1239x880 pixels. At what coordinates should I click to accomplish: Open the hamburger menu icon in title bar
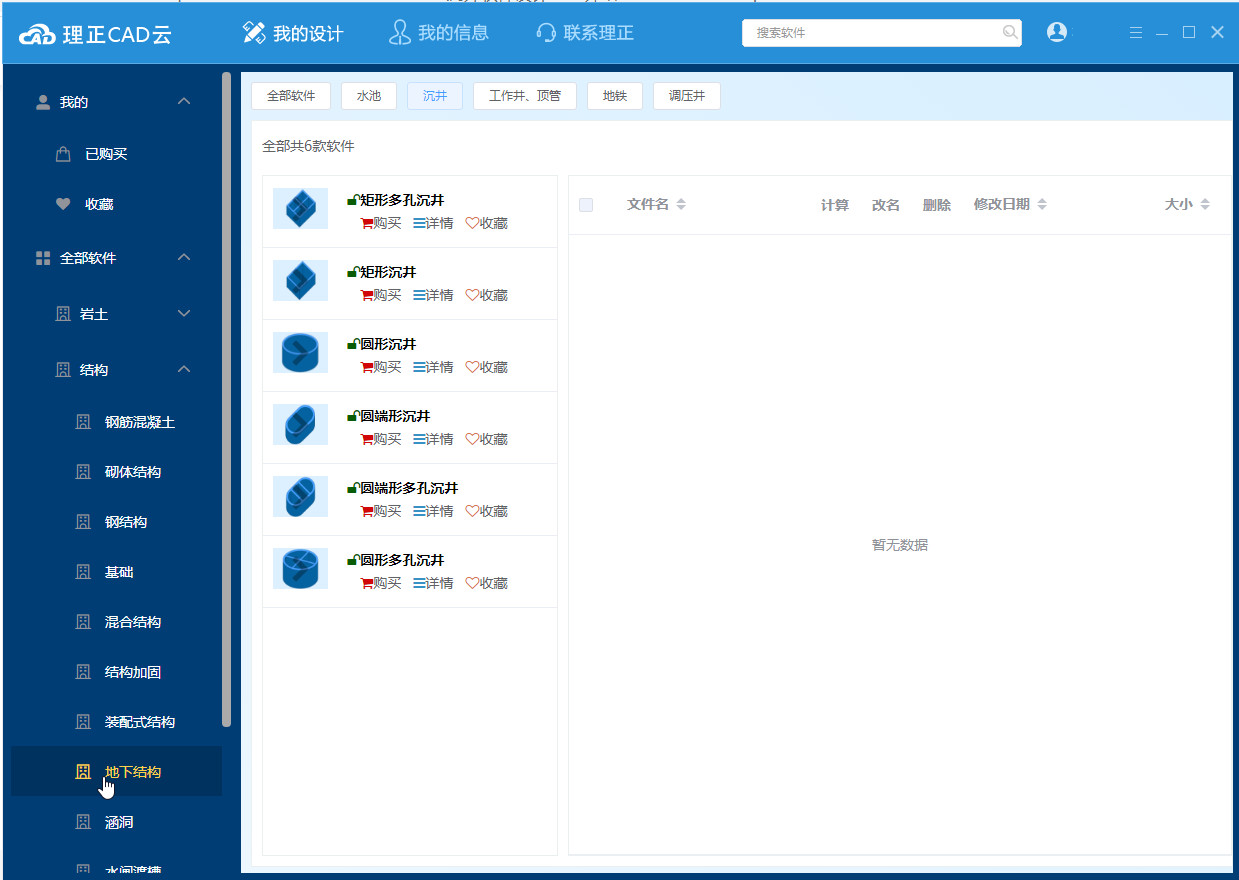pos(1136,32)
